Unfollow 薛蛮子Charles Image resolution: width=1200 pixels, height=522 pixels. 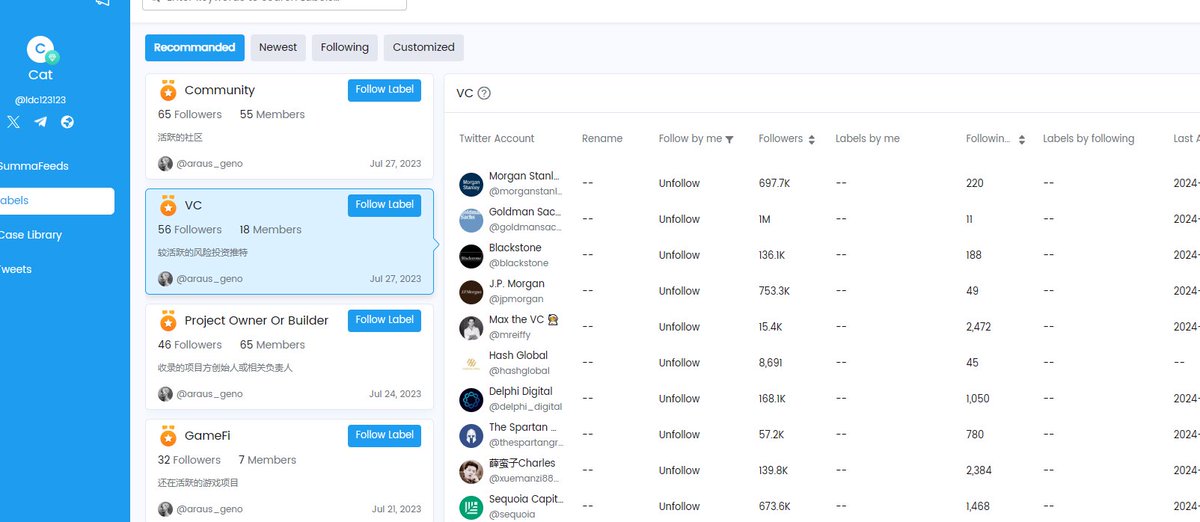click(x=679, y=472)
